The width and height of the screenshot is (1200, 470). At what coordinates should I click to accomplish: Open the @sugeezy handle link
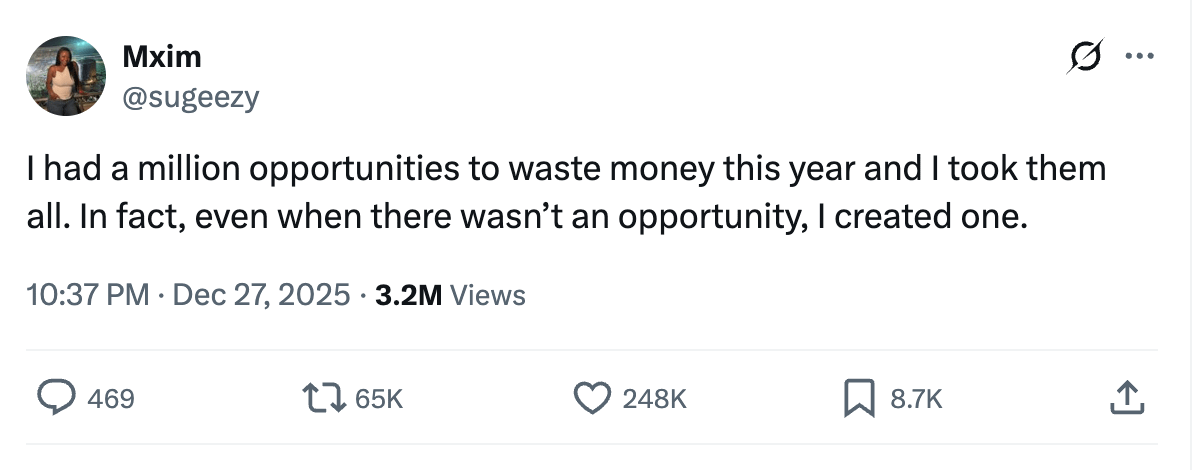[x=190, y=97]
